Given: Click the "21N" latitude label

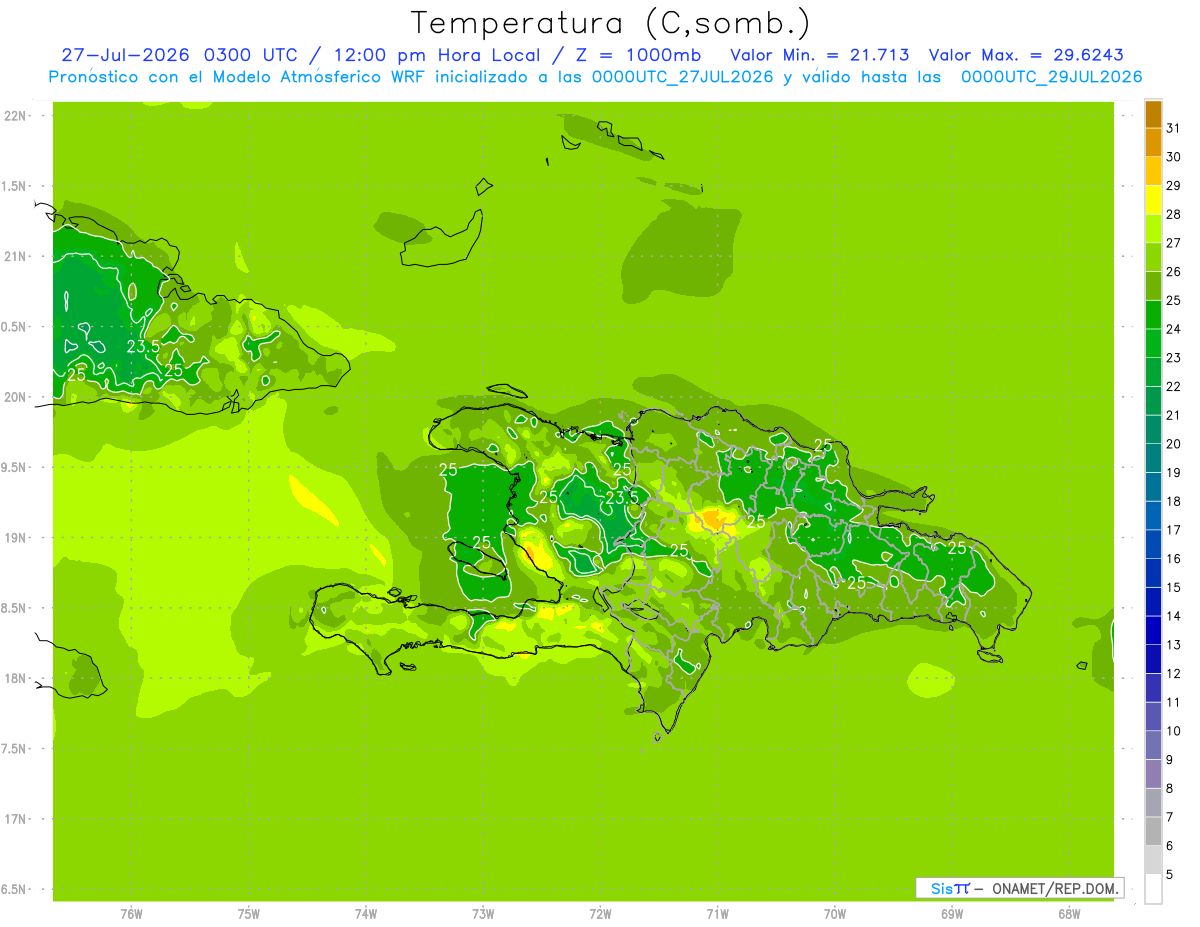Looking at the screenshot, I should tap(14, 256).
